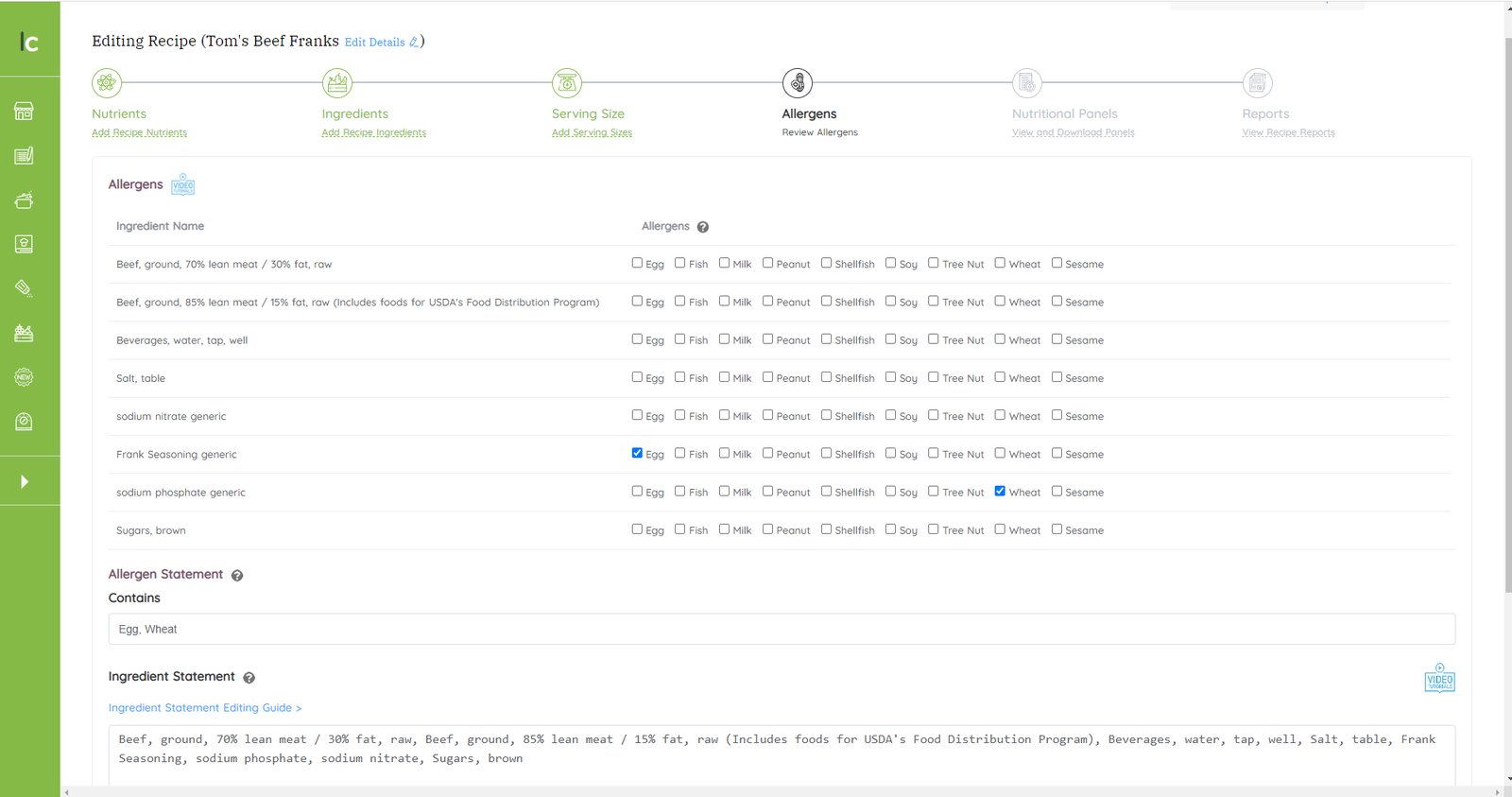The width and height of the screenshot is (1512, 797).
Task: Click the kitchen scale icon in sidebar
Action: (24, 422)
